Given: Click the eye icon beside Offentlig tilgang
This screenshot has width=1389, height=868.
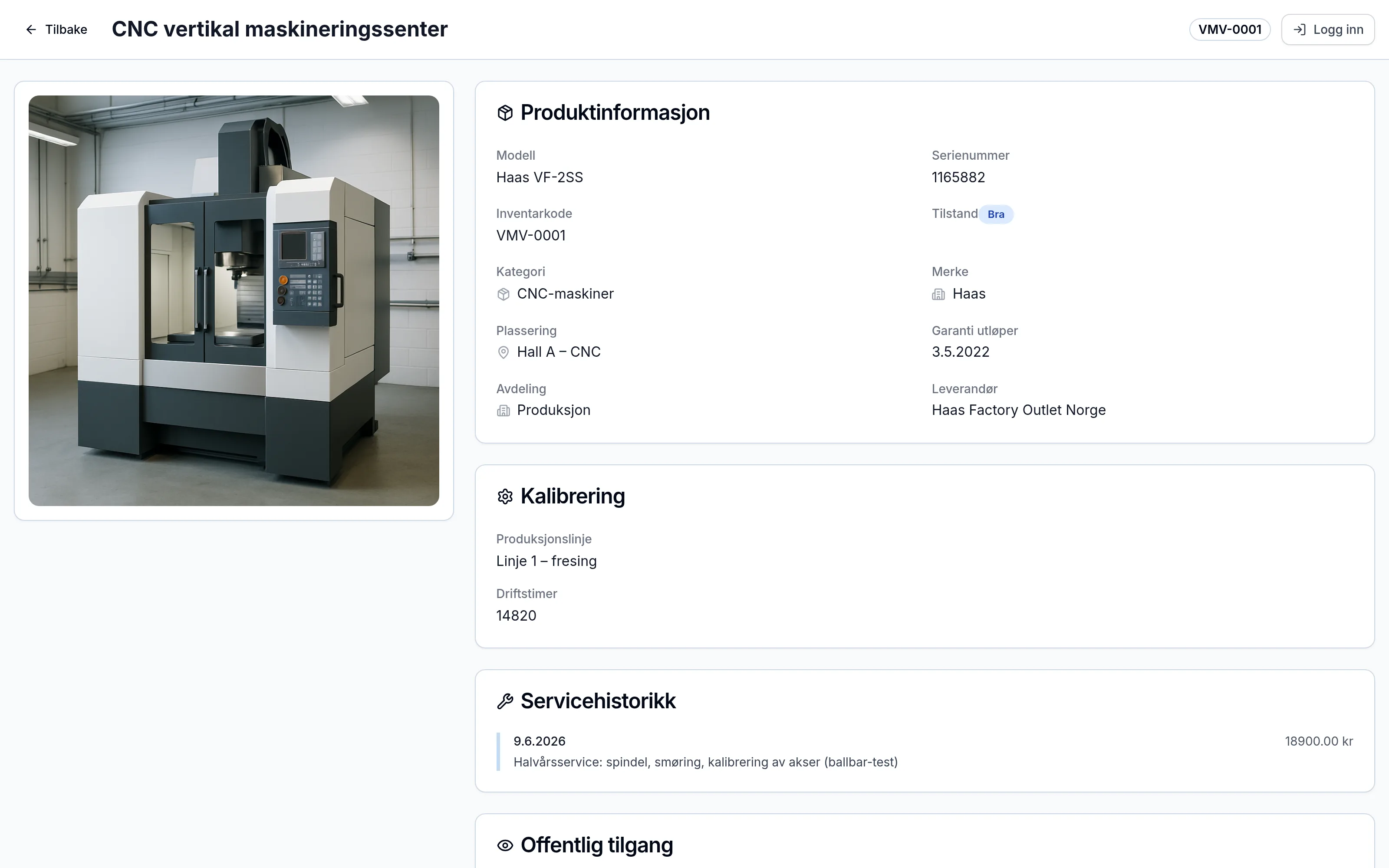Looking at the screenshot, I should [504, 845].
